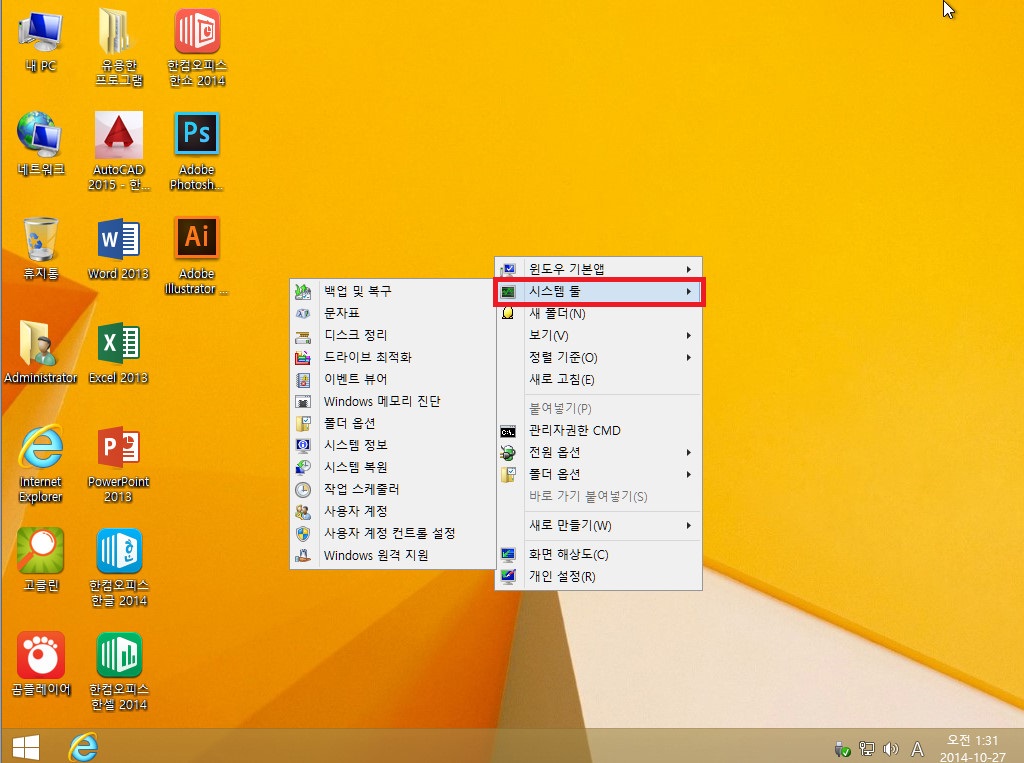The height and width of the screenshot is (763, 1024).
Task: Launch Excel 2013 desktop icon
Action: (118, 351)
